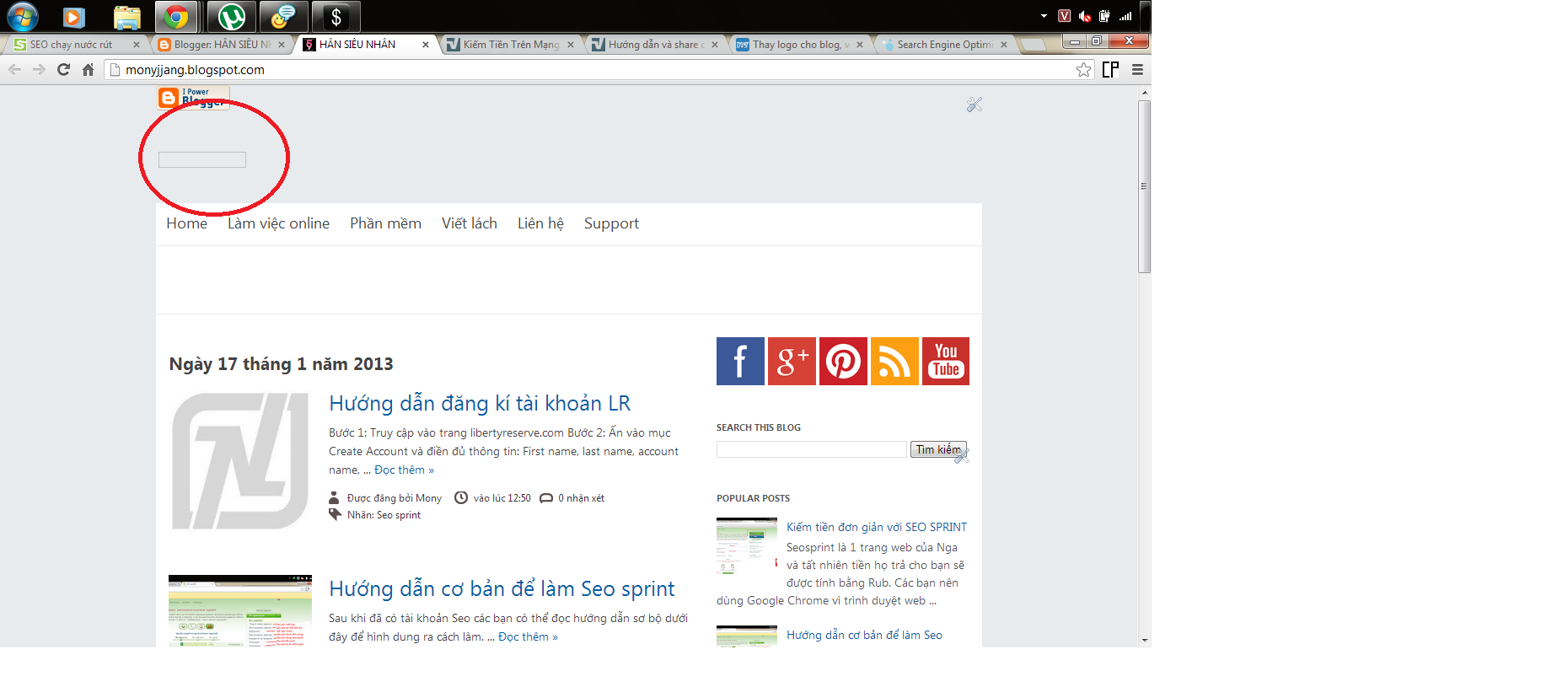Click thumbnail of Kiếm tiền đơn giản popular post
This screenshot has height=698, width=1568.
[747, 546]
